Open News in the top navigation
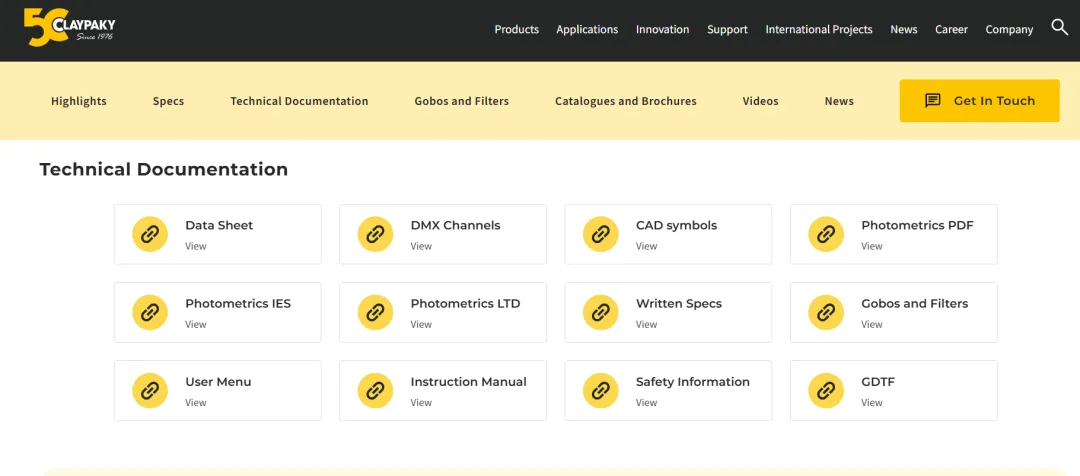1080x476 pixels. [904, 30]
